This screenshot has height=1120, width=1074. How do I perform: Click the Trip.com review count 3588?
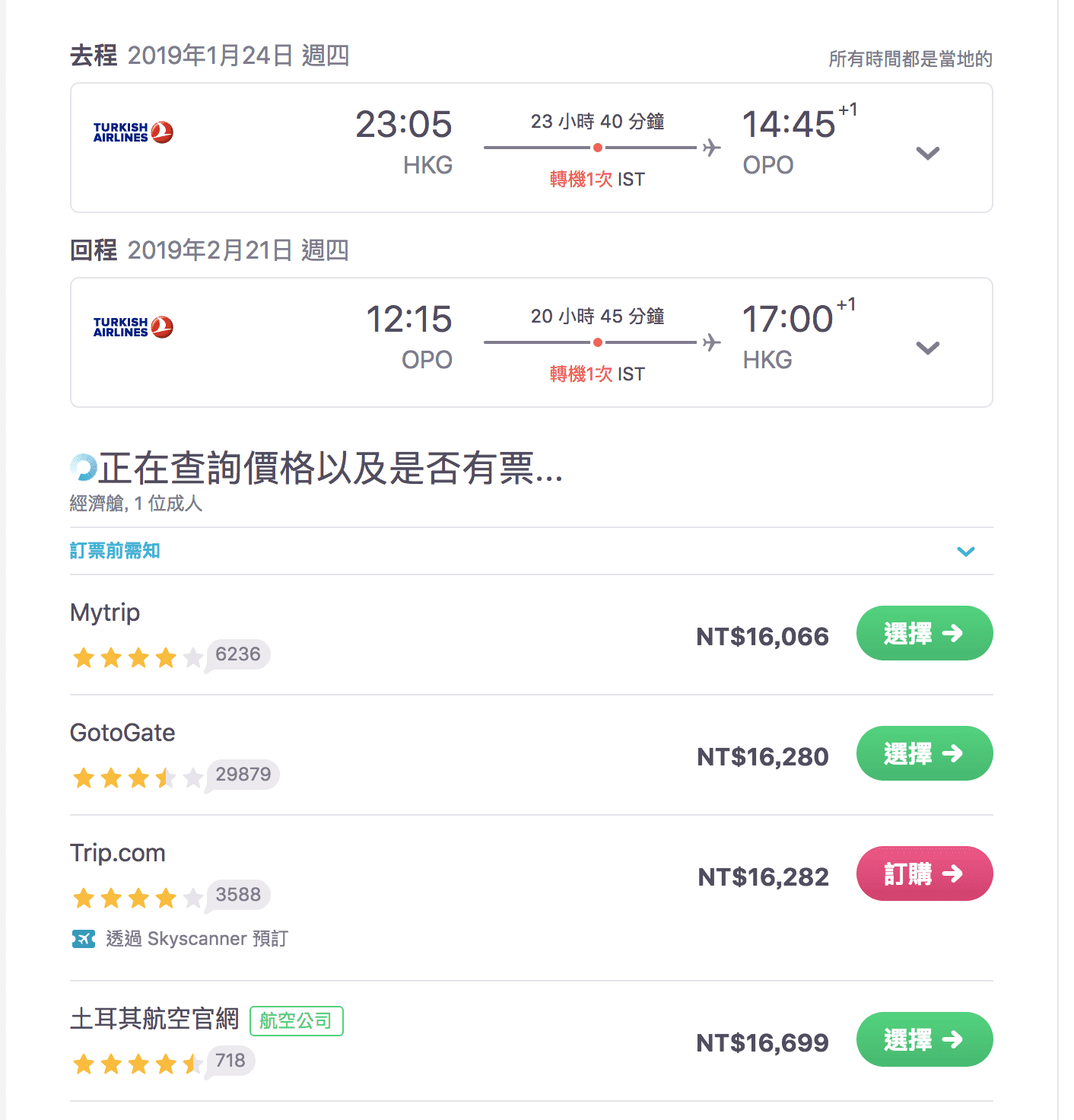238,895
